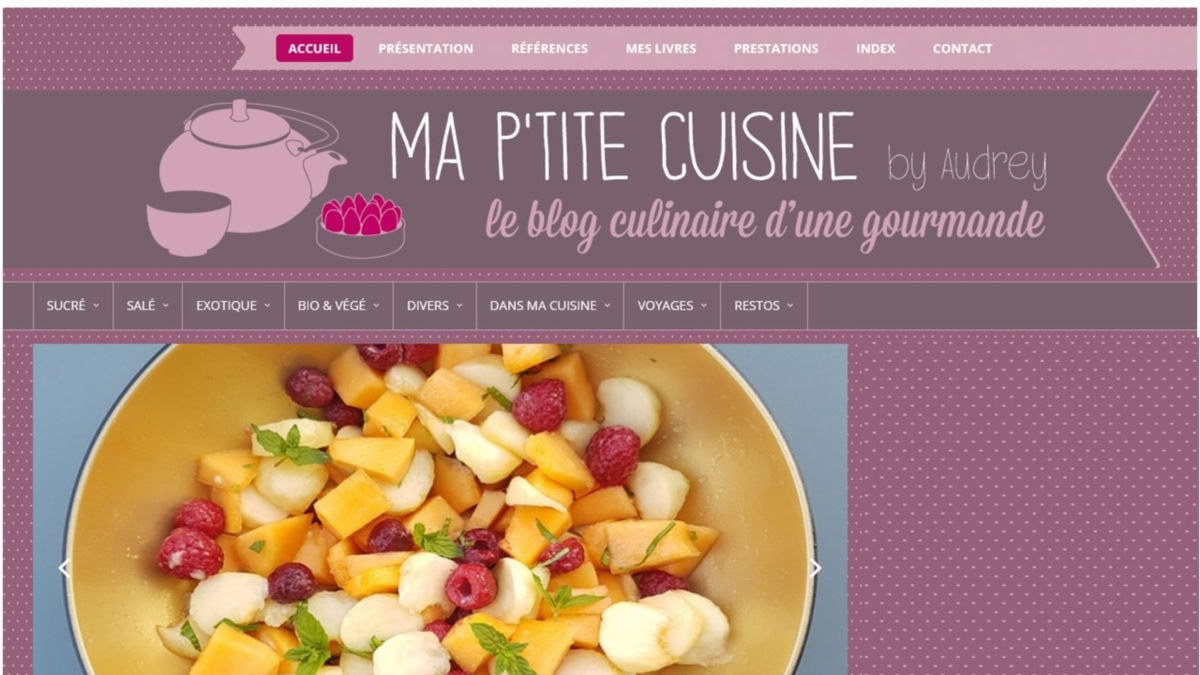The height and width of the screenshot is (675, 1200).
Task: Open the fruit salad slideshow image
Action: tap(440, 509)
